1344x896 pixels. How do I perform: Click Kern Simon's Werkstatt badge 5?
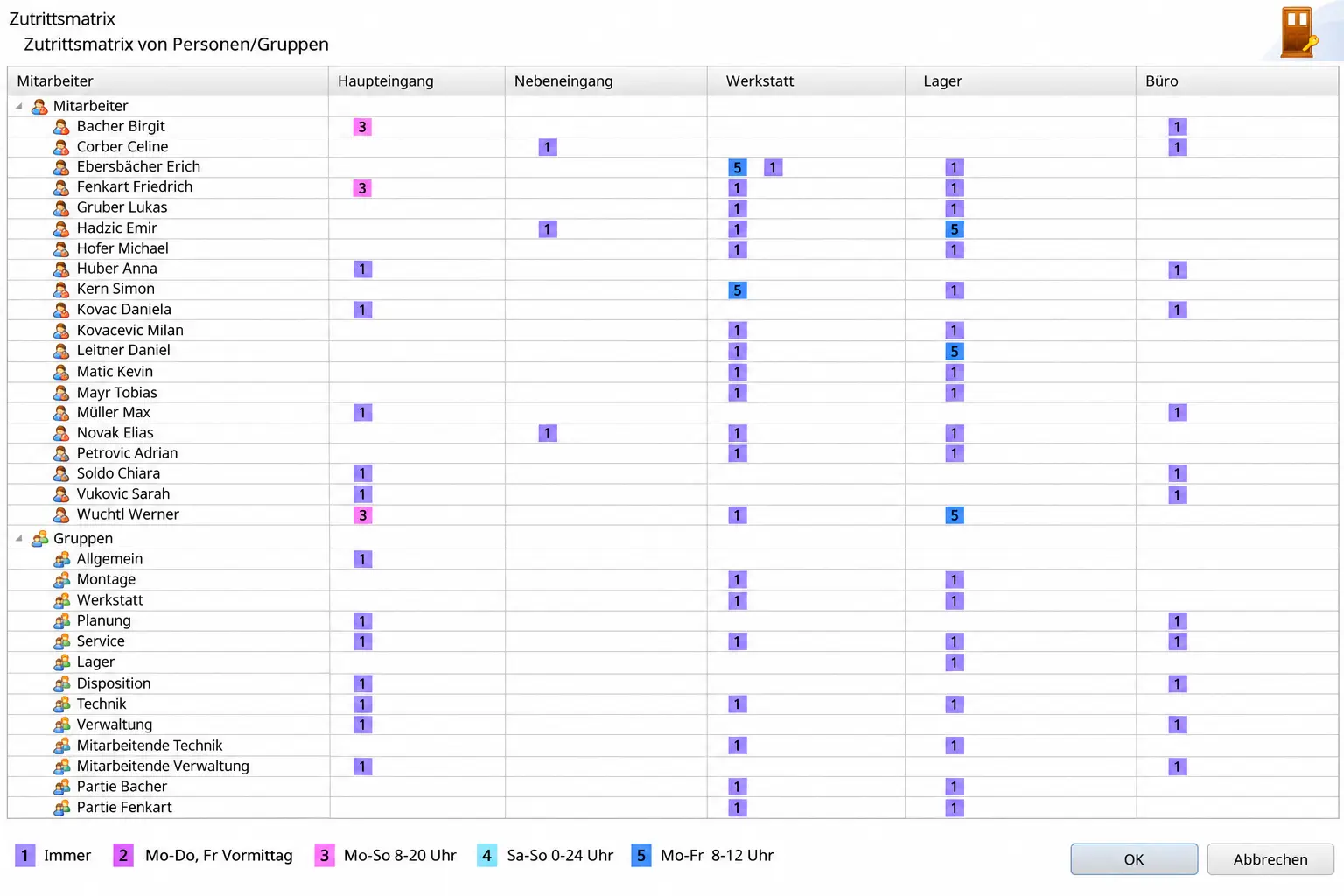coord(738,290)
